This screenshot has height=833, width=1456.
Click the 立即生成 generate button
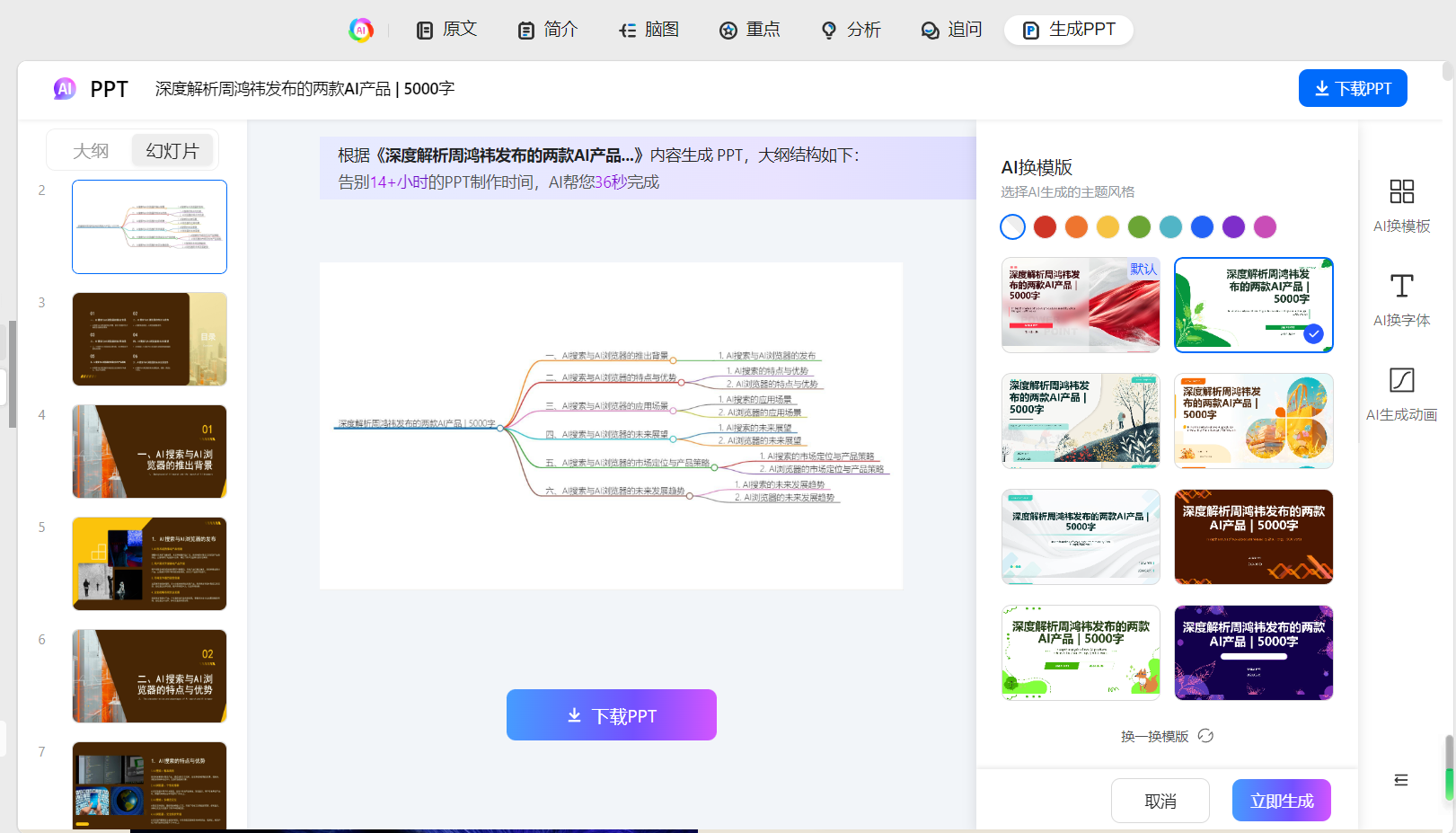1282,801
